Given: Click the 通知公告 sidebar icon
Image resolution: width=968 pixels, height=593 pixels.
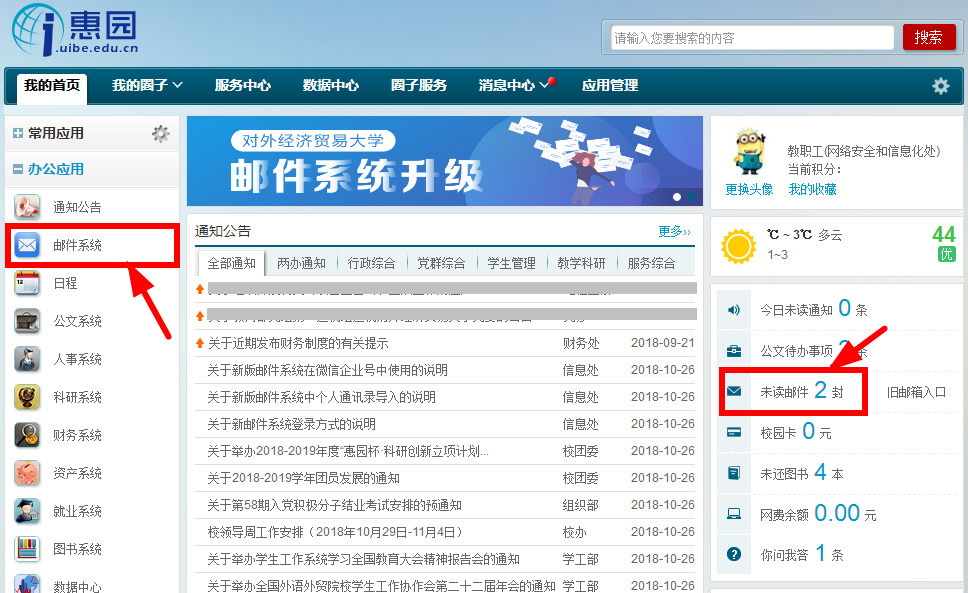Looking at the screenshot, I should pyautogui.click(x=27, y=207).
